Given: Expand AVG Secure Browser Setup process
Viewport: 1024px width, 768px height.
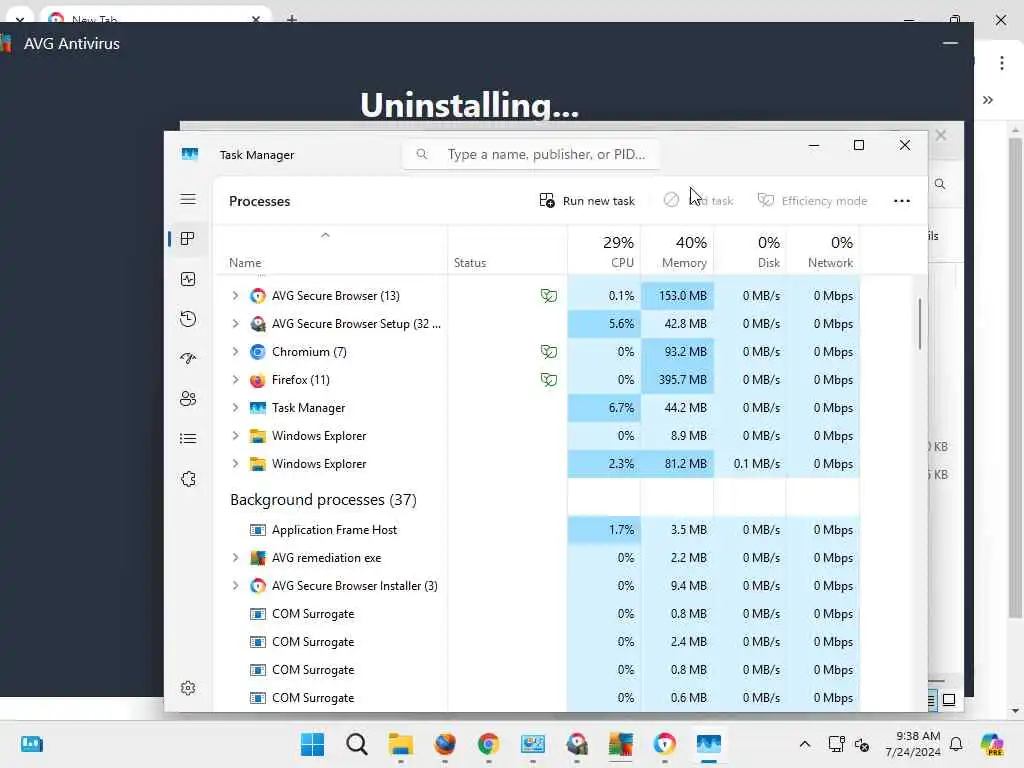Looking at the screenshot, I should [x=235, y=324].
